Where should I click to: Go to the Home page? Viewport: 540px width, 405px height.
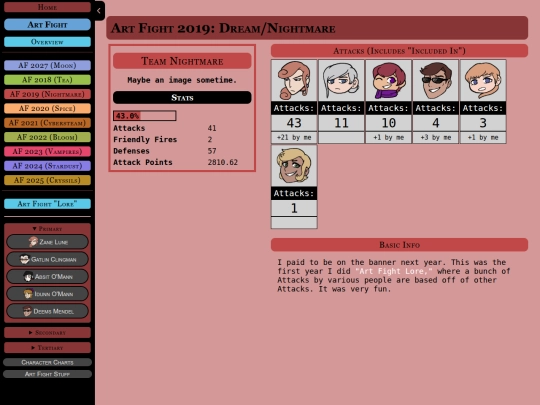[48, 7]
